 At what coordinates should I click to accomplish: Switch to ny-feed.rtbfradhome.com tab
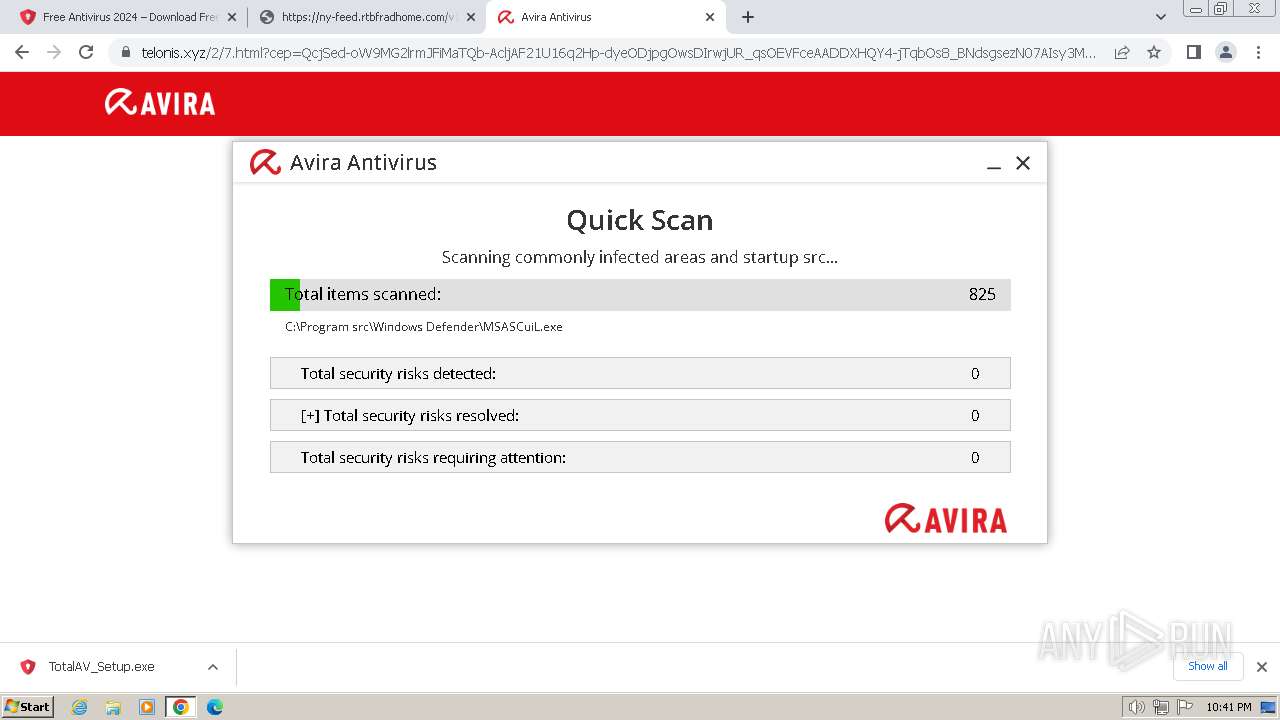pos(365,17)
